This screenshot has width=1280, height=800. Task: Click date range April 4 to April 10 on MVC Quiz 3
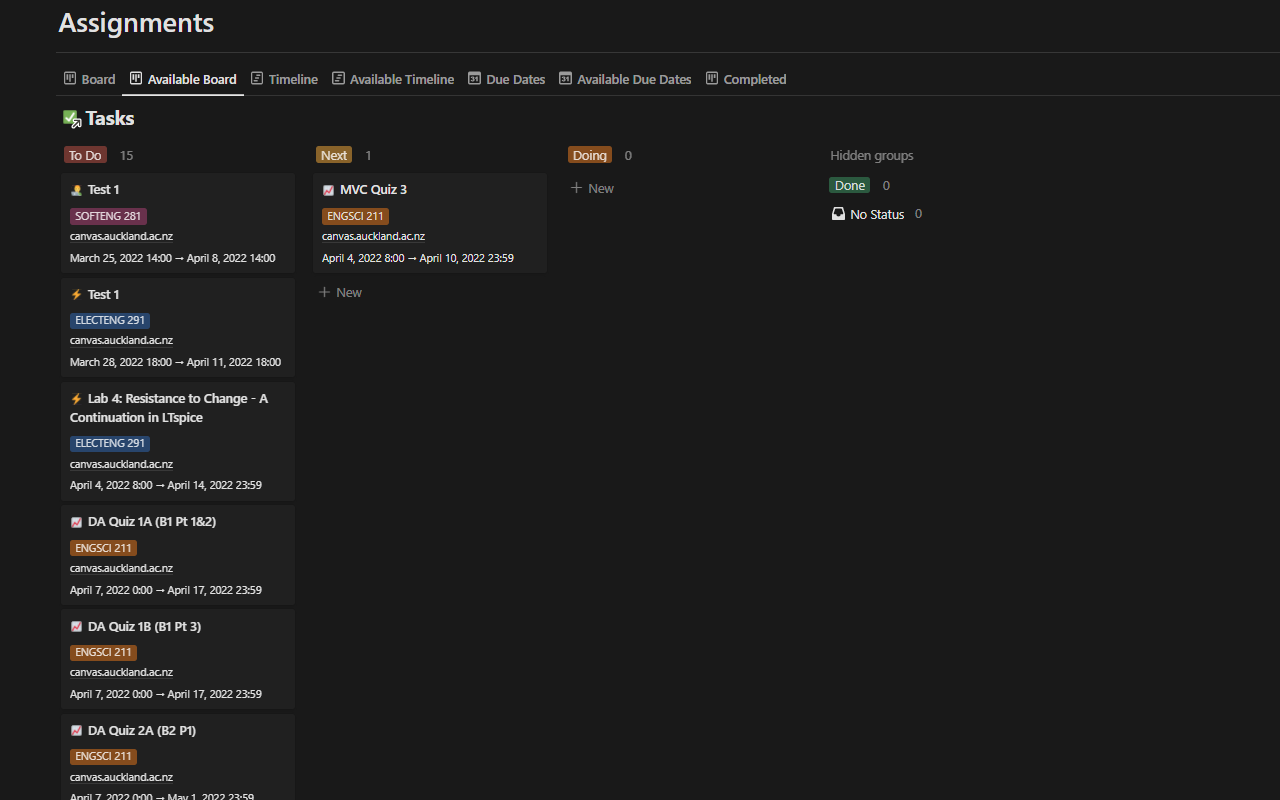click(x=418, y=258)
